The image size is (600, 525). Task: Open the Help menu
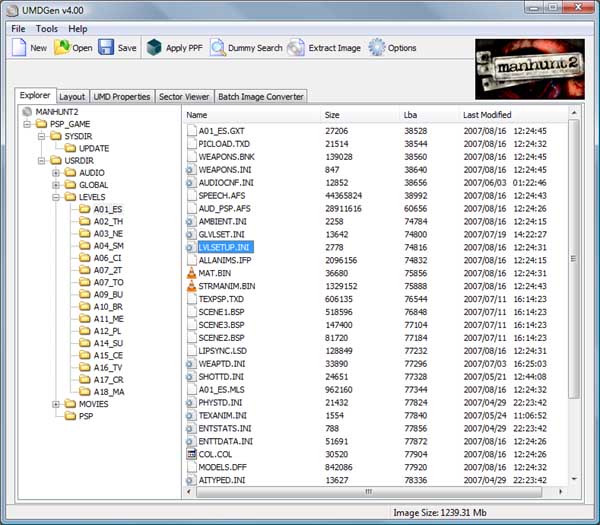[78, 29]
